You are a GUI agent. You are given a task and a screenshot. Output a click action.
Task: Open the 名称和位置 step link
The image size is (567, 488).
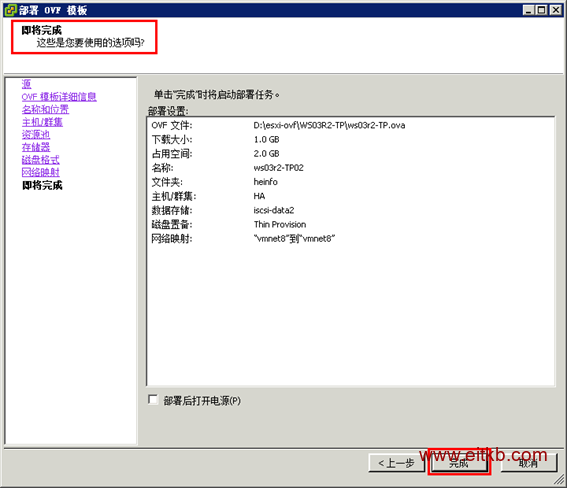(45, 110)
